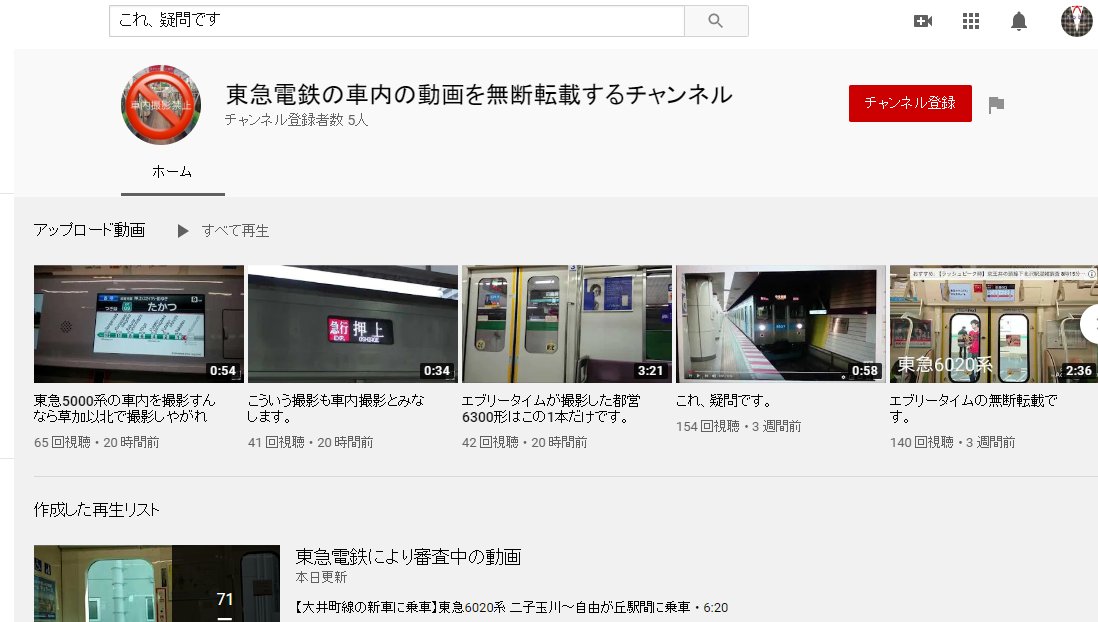
Task: Click the 140 回視聴・3 週間前 metadata
Action: pos(952,442)
